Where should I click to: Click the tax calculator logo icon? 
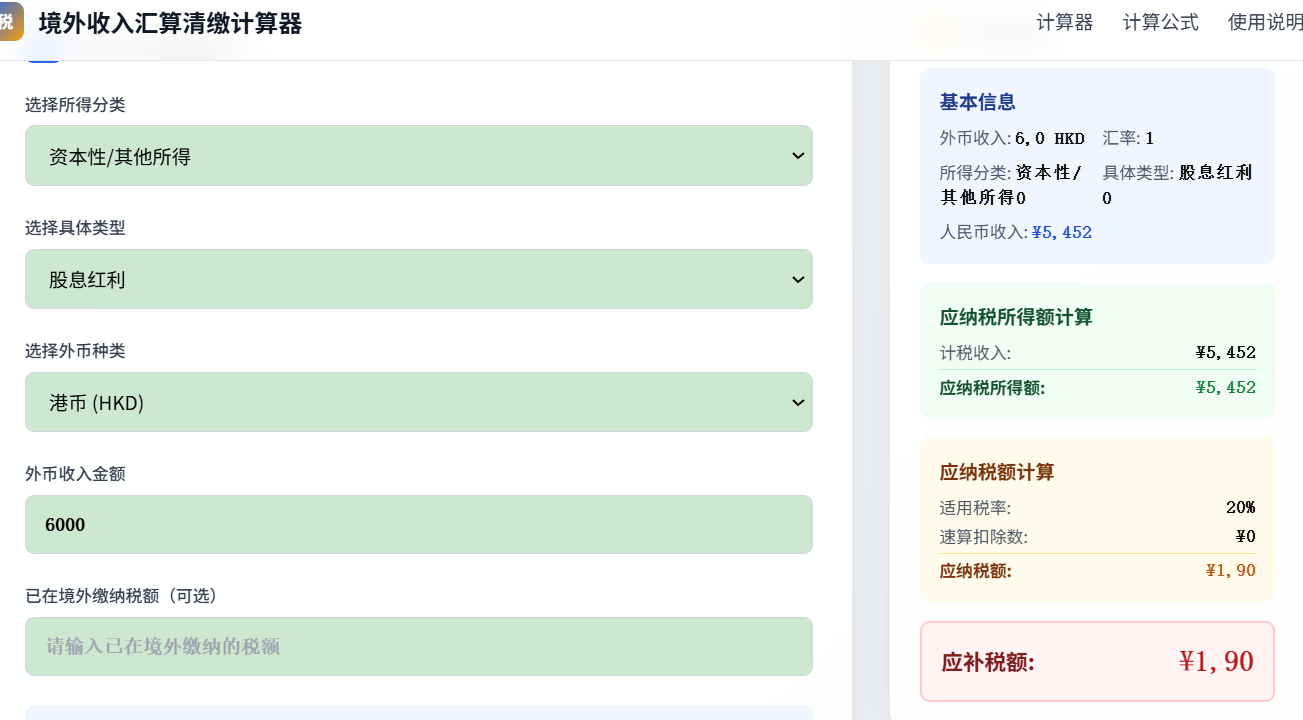pyautogui.click(x=10, y=22)
